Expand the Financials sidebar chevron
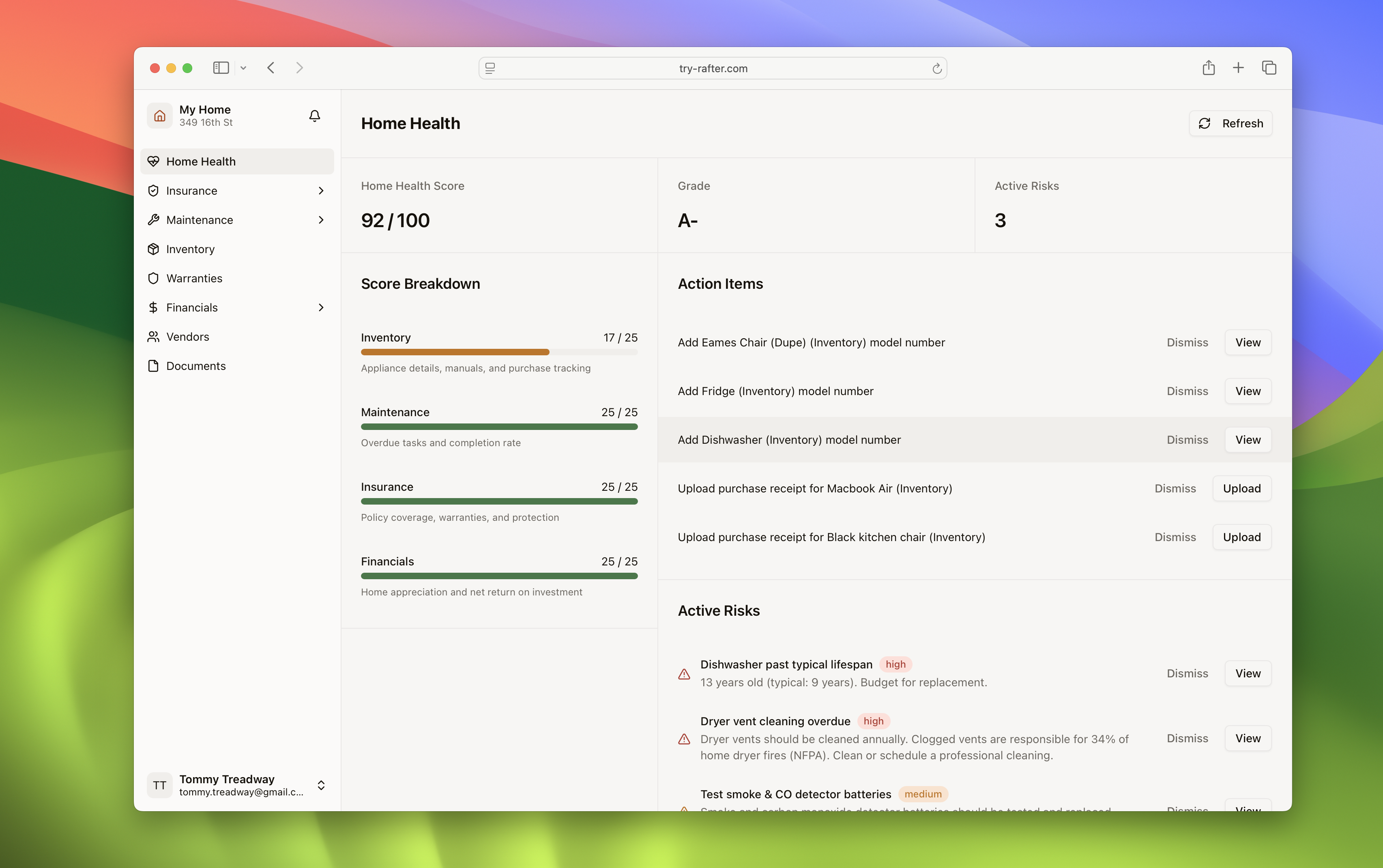Image resolution: width=1383 pixels, height=868 pixels. (x=321, y=308)
